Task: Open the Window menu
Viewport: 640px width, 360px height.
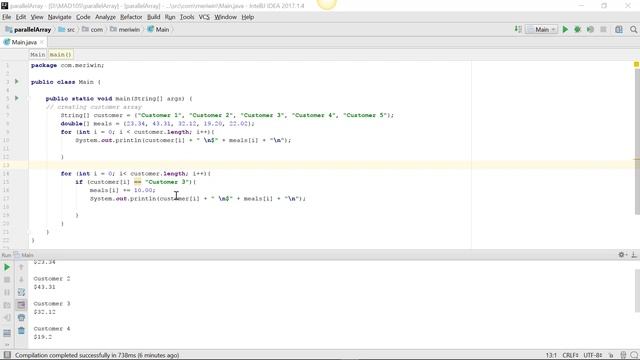Action: [225, 17]
